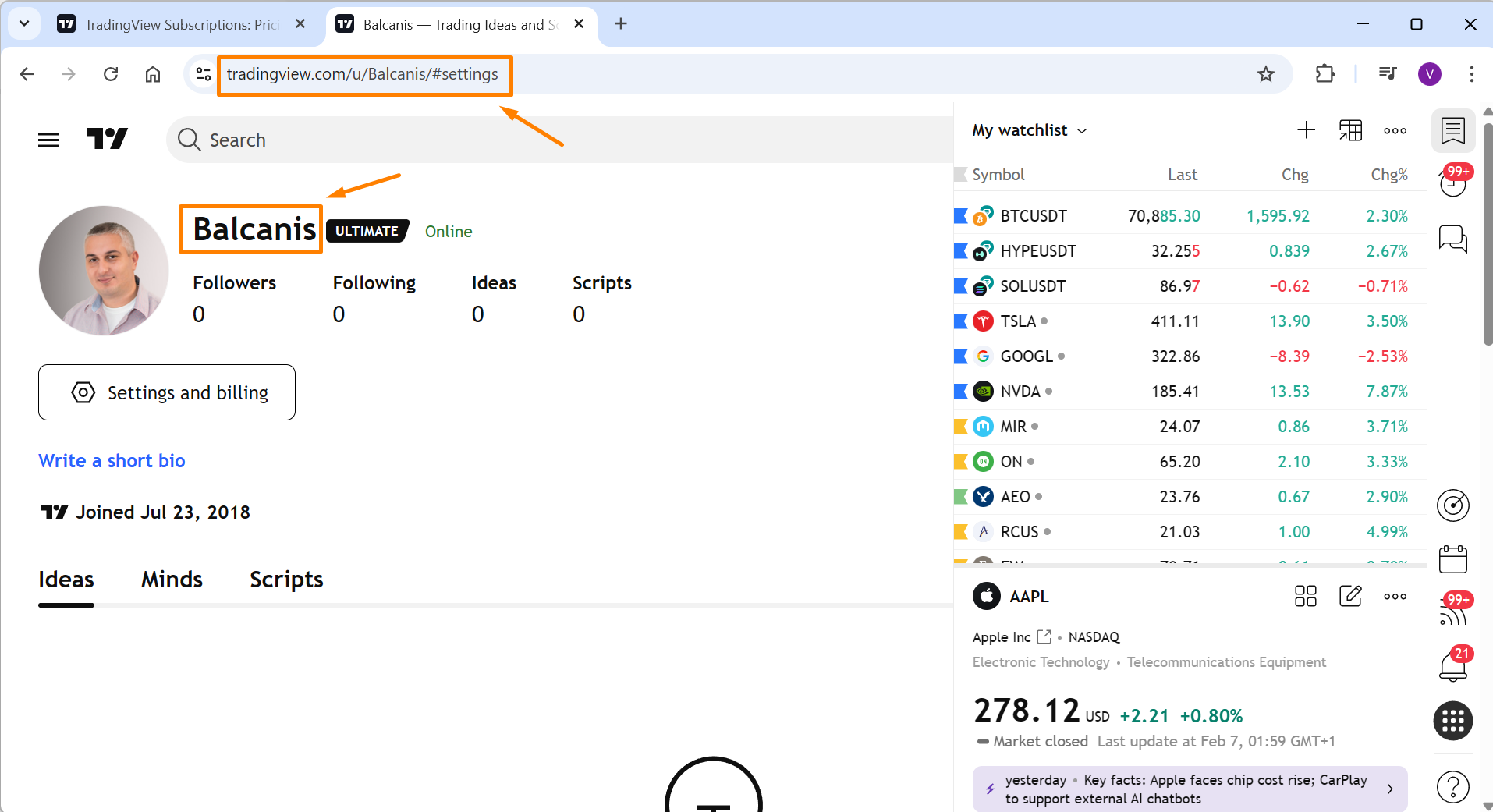Expand the My watchlist dropdown

pyautogui.click(x=1028, y=130)
